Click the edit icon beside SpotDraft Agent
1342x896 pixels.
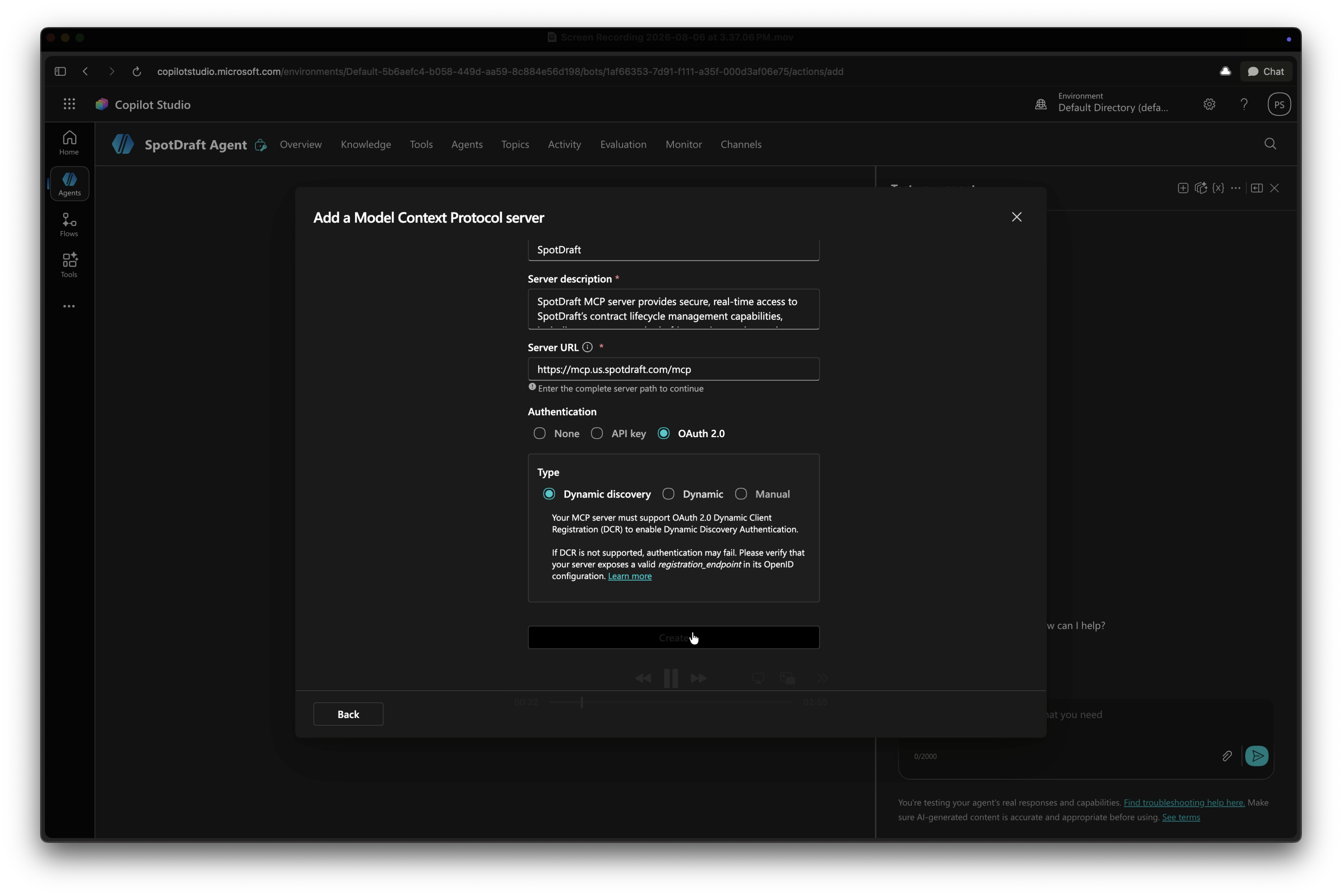(261, 145)
